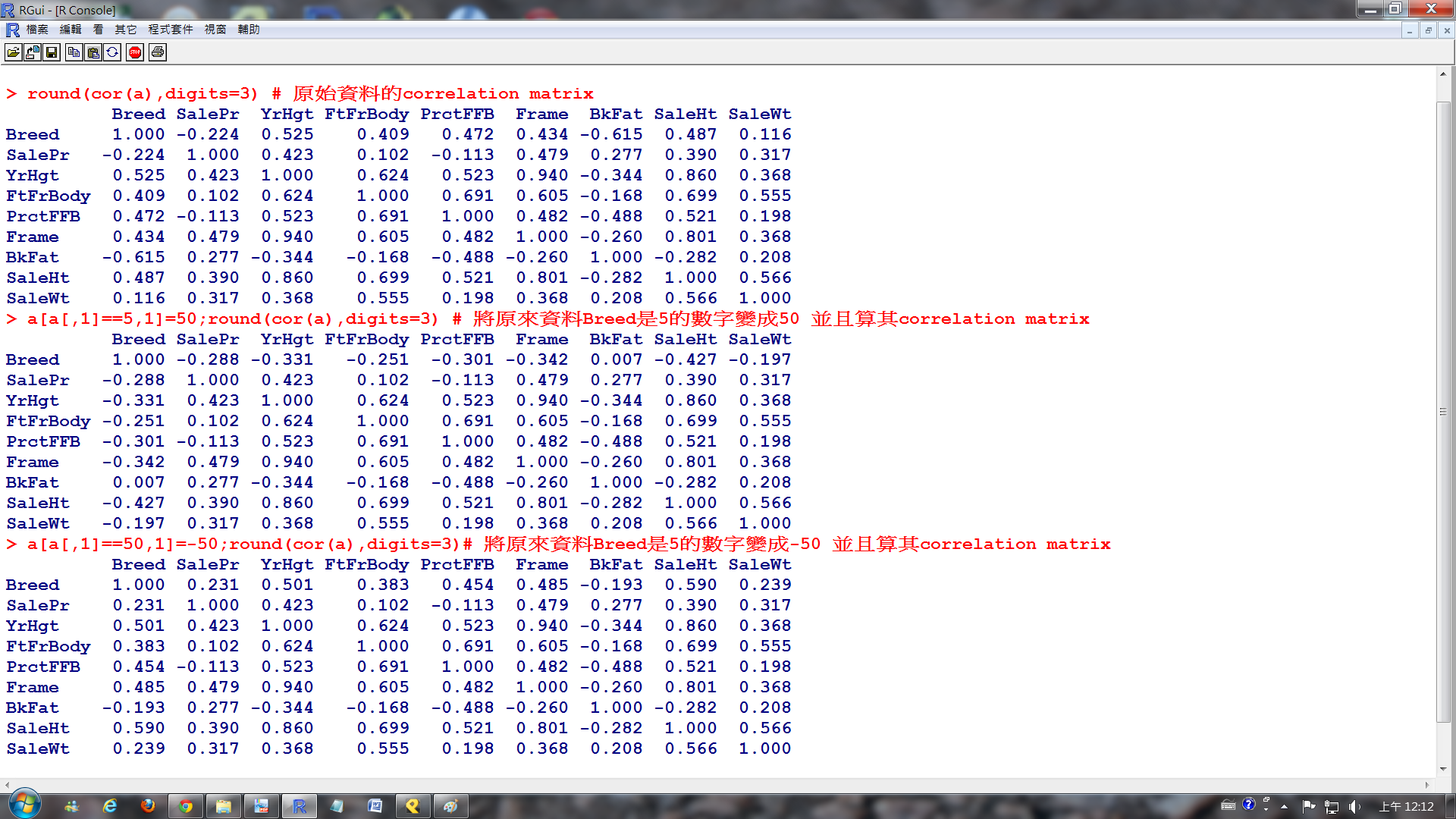
Task: Open the 程式套件 menu
Action: pyautogui.click(x=171, y=30)
